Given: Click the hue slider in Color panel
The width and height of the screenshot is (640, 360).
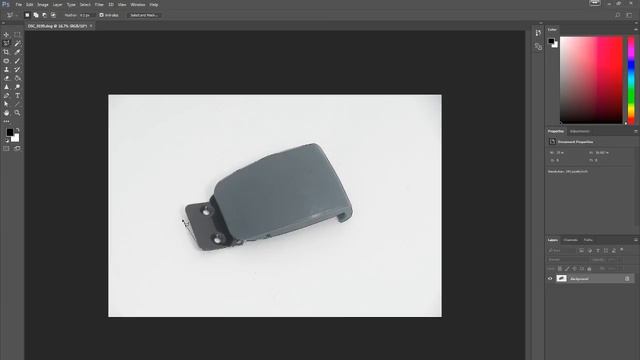Looking at the screenshot, I should (631, 80).
